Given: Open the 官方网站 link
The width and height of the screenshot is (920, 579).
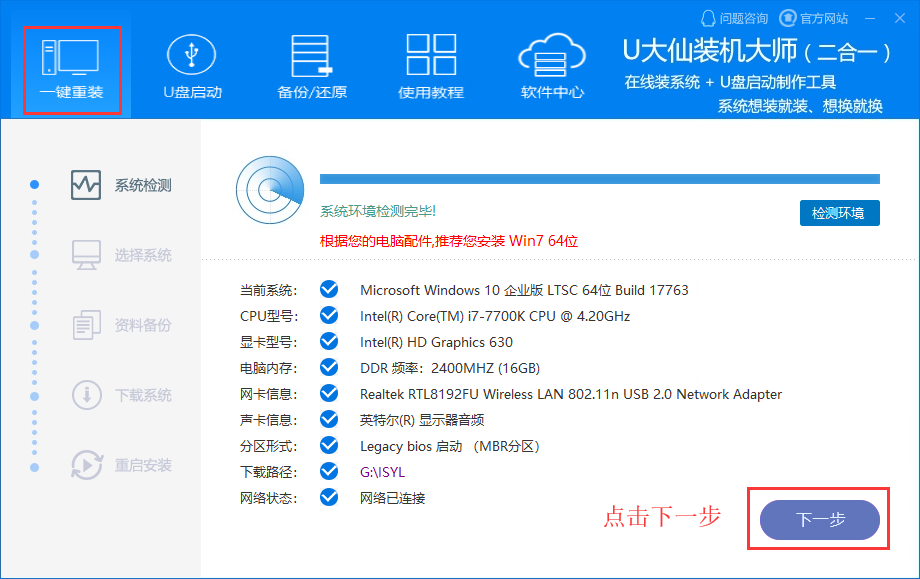Looking at the screenshot, I should (813, 18).
